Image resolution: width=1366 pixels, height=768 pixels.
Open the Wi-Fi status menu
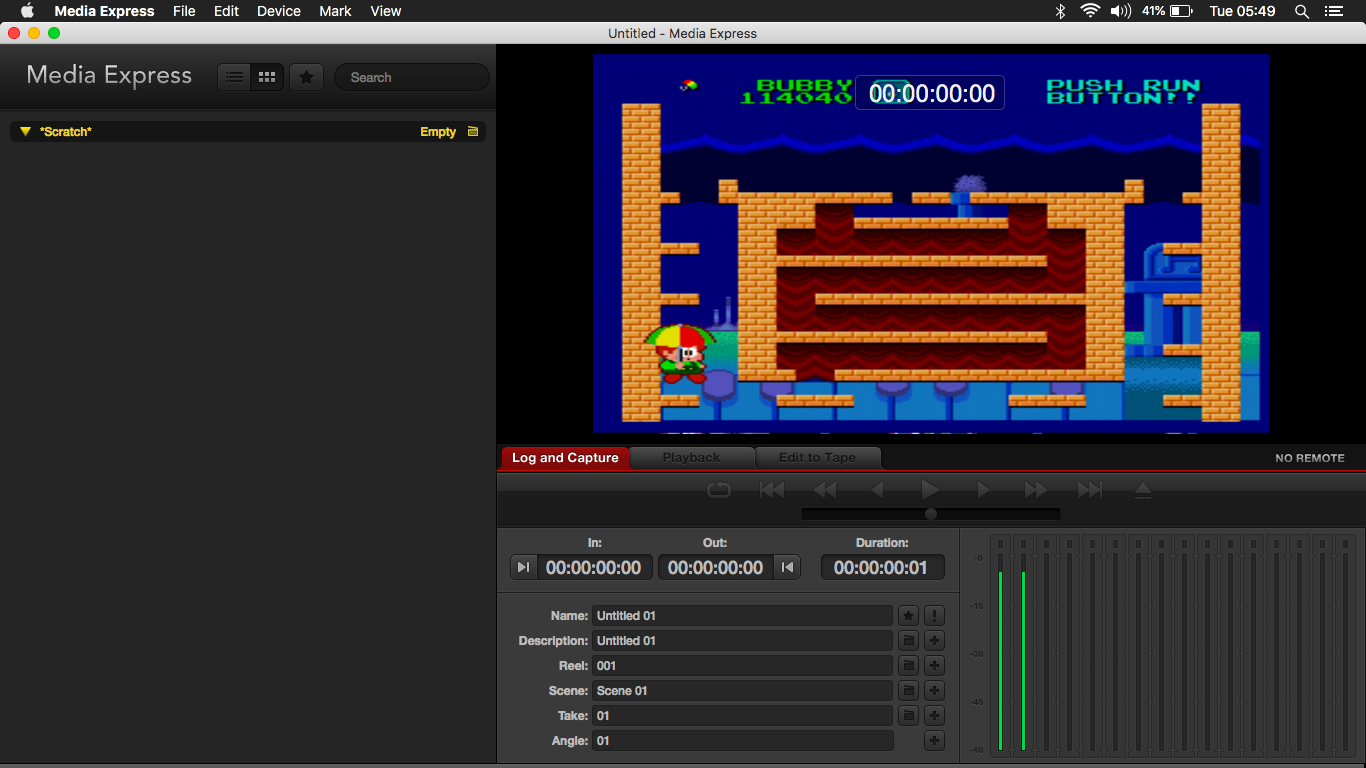pyautogui.click(x=1090, y=11)
